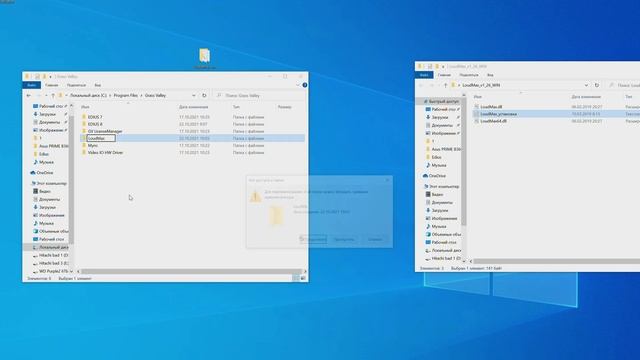
Task: Select the LoudMax_установка file
Action: tap(498, 114)
